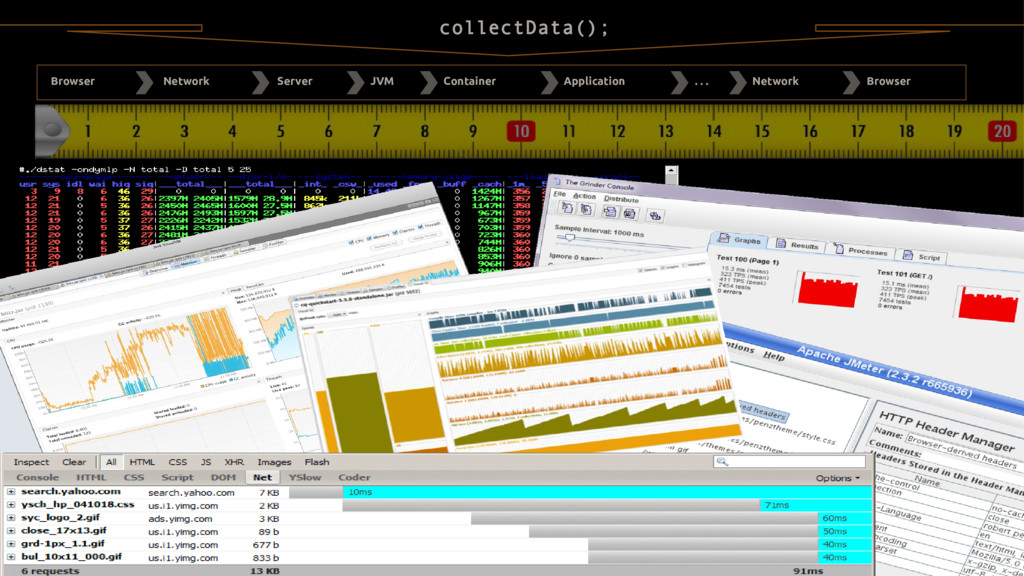The width and height of the screenshot is (1024, 576).
Task: Expand the close_17x13.gif request row
Action: pos(11,531)
